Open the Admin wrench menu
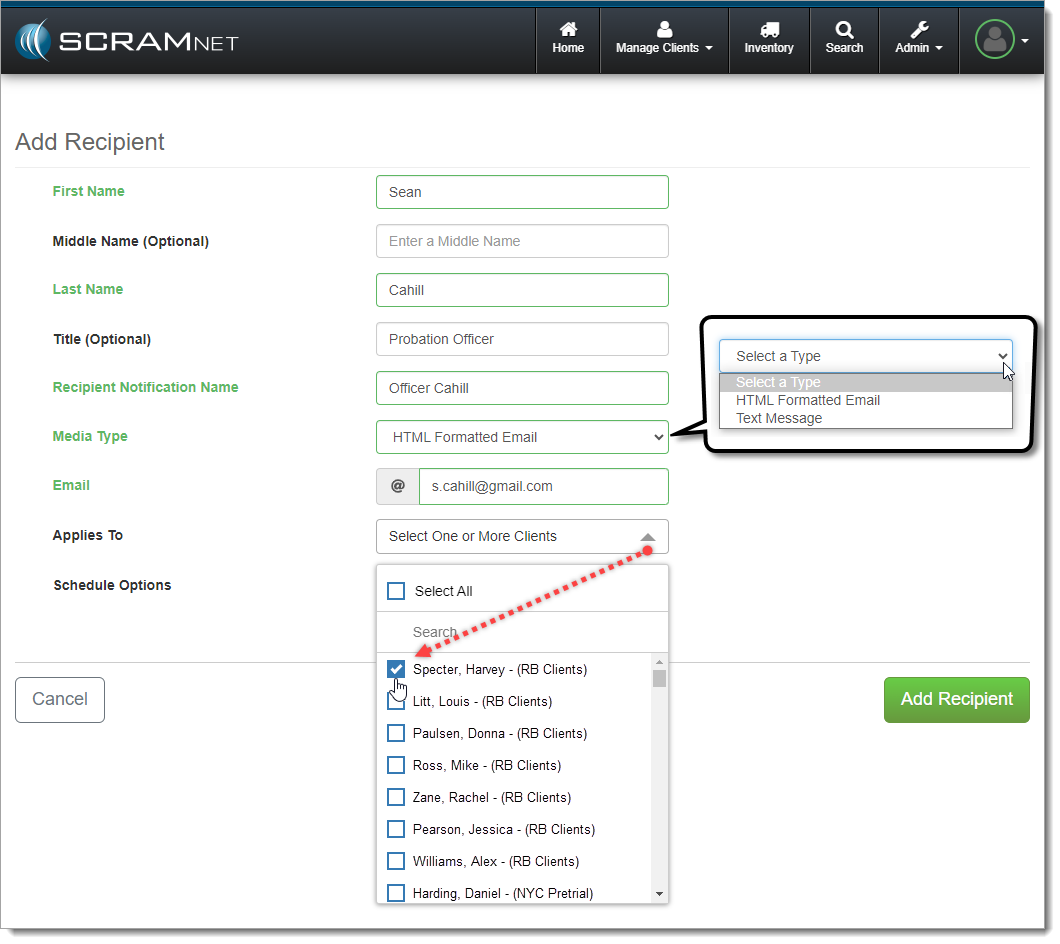1060x944 pixels. [x=918, y=39]
